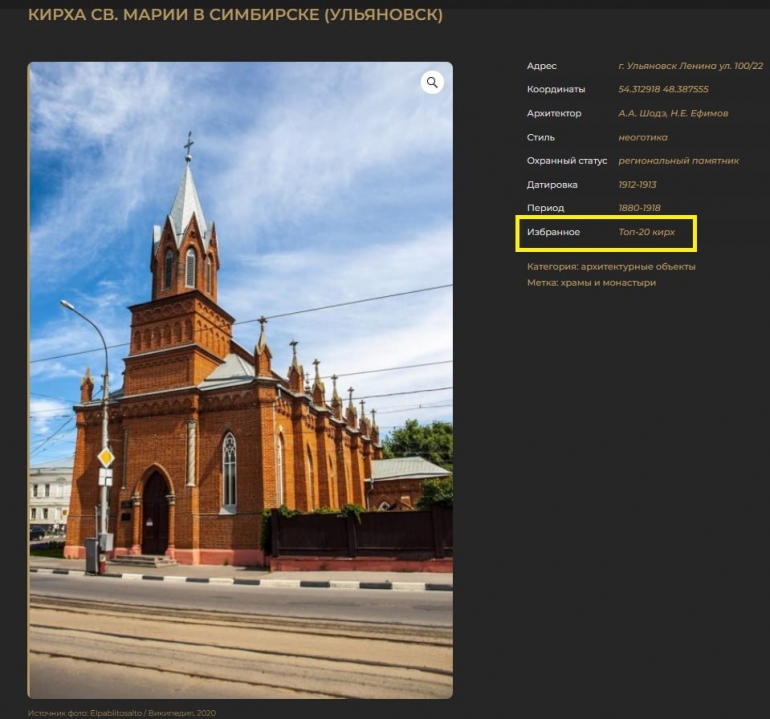Screen dimensions: 770x719
Task: Click the Избранное label
Action: 553,233
